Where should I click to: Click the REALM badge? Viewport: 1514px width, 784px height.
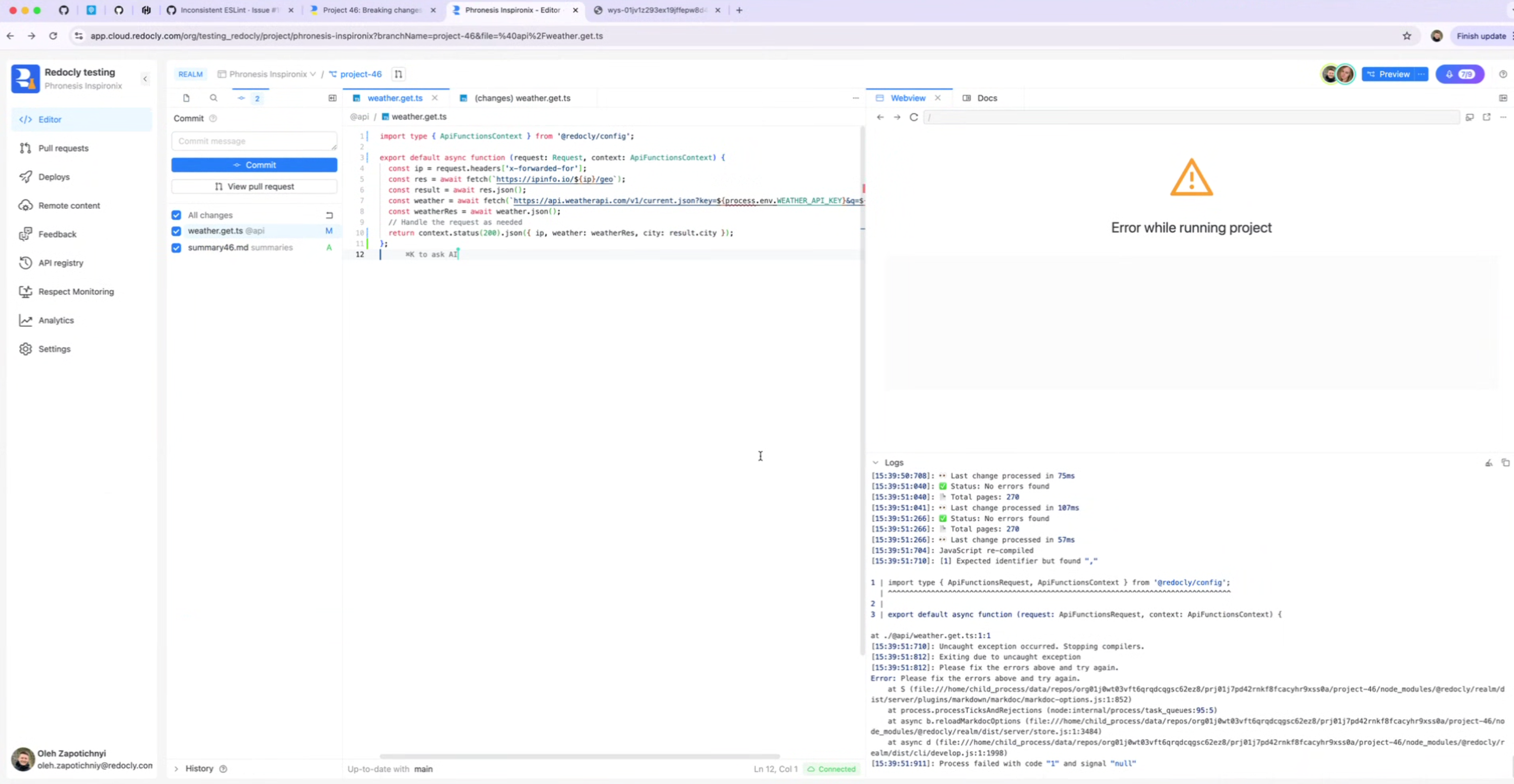click(190, 74)
